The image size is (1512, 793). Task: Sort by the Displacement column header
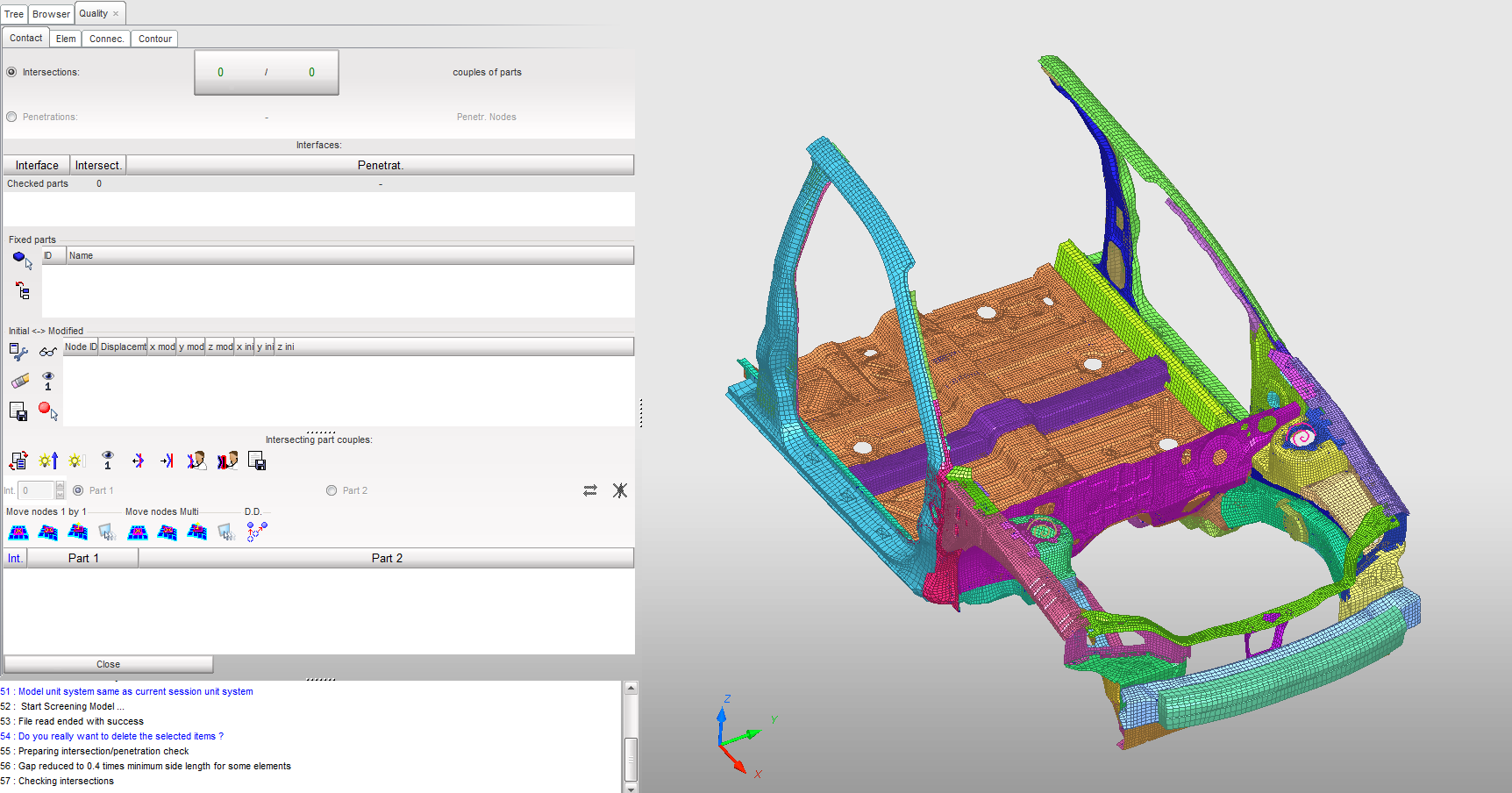click(123, 346)
